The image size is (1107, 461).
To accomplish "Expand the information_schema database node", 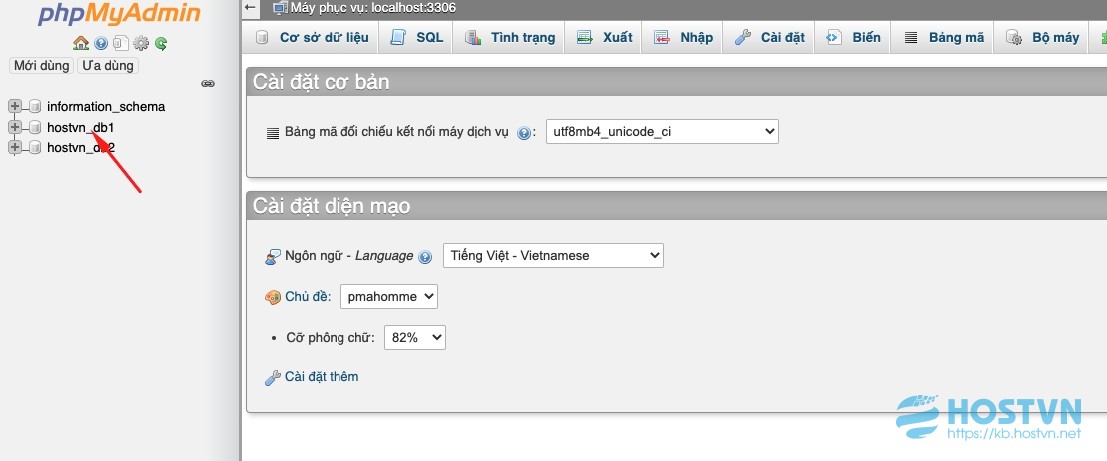I will tap(14, 107).
